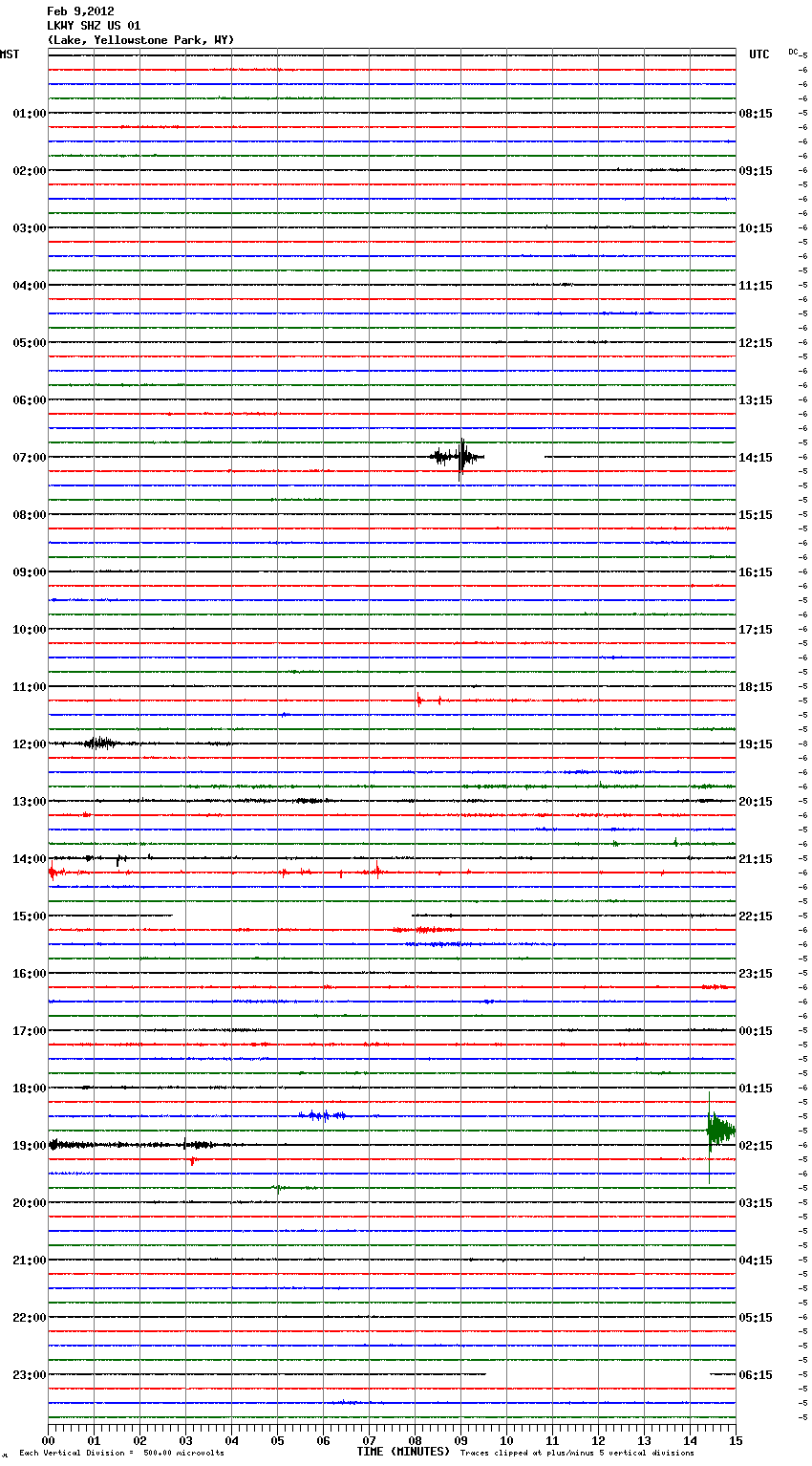The height and width of the screenshot is (1466, 812).
Task: Click the red spike just below the 11:00 trace
Action: point(418,701)
